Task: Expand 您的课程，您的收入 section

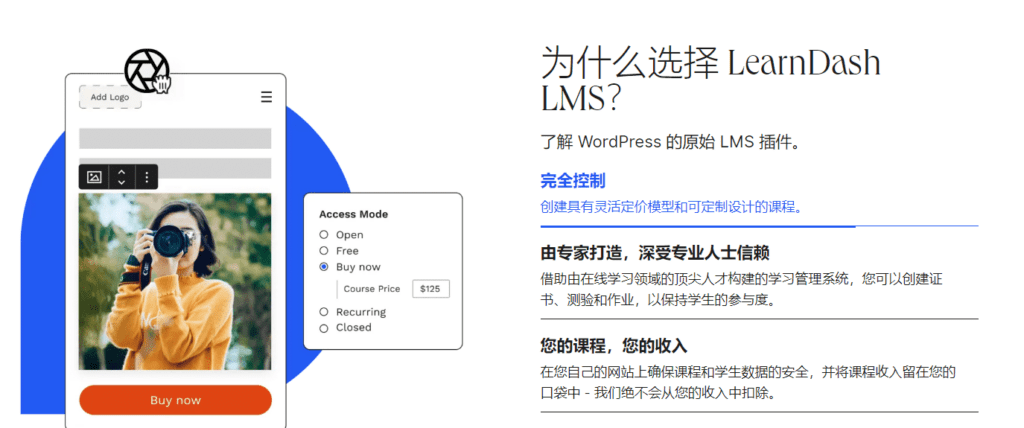Action: pyautogui.click(x=614, y=346)
